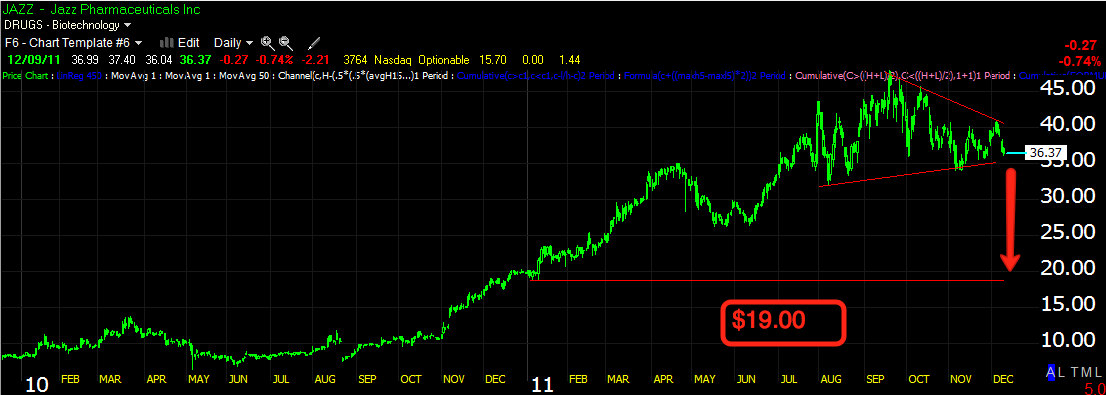Click the 10 year marker on time axis
This screenshot has width=1106, height=395.
(x=37, y=385)
